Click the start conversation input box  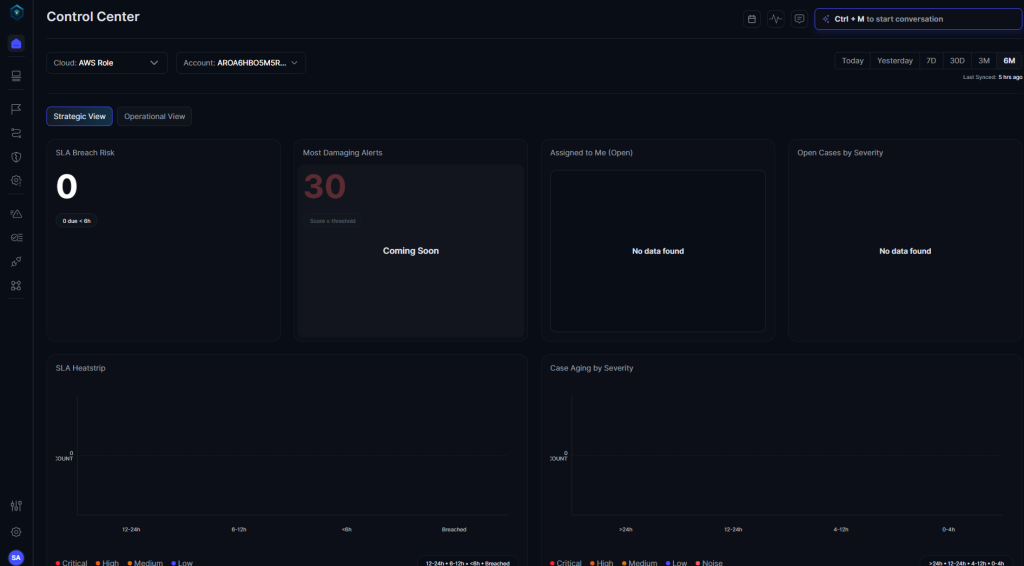tap(918, 19)
